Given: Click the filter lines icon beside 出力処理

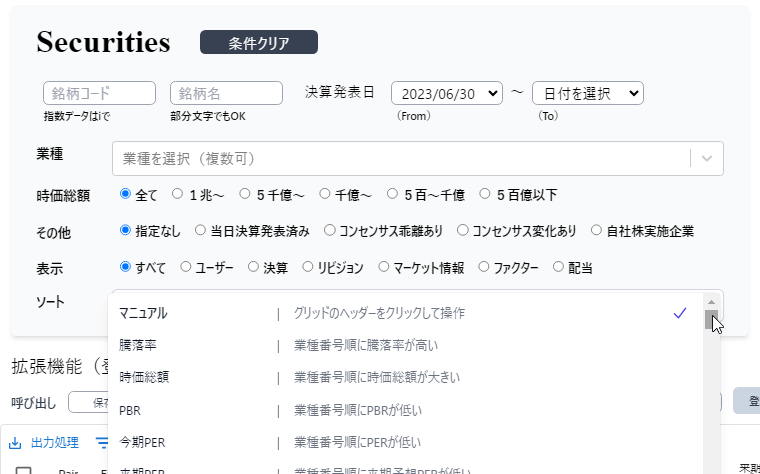Looking at the screenshot, I should pos(101,442).
